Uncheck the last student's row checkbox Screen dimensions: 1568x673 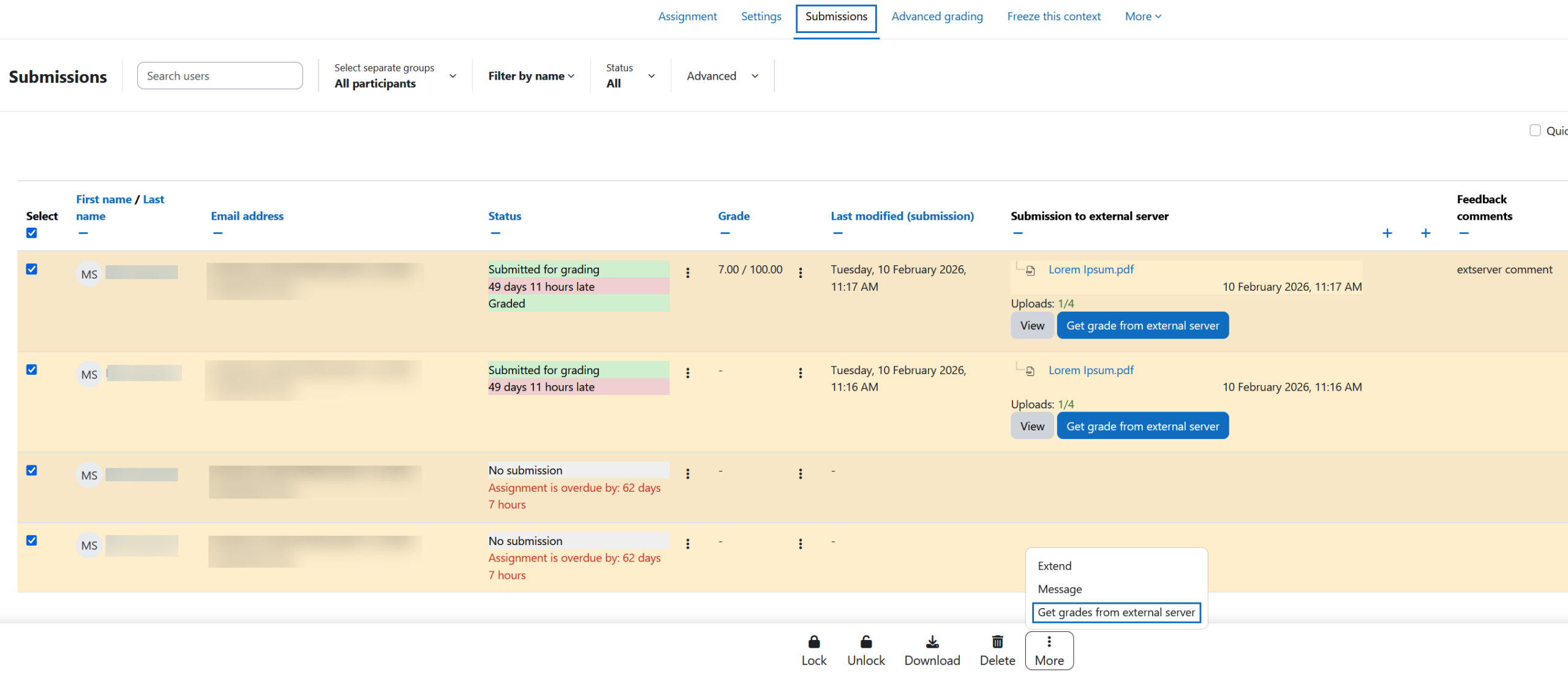click(x=32, y=540)
